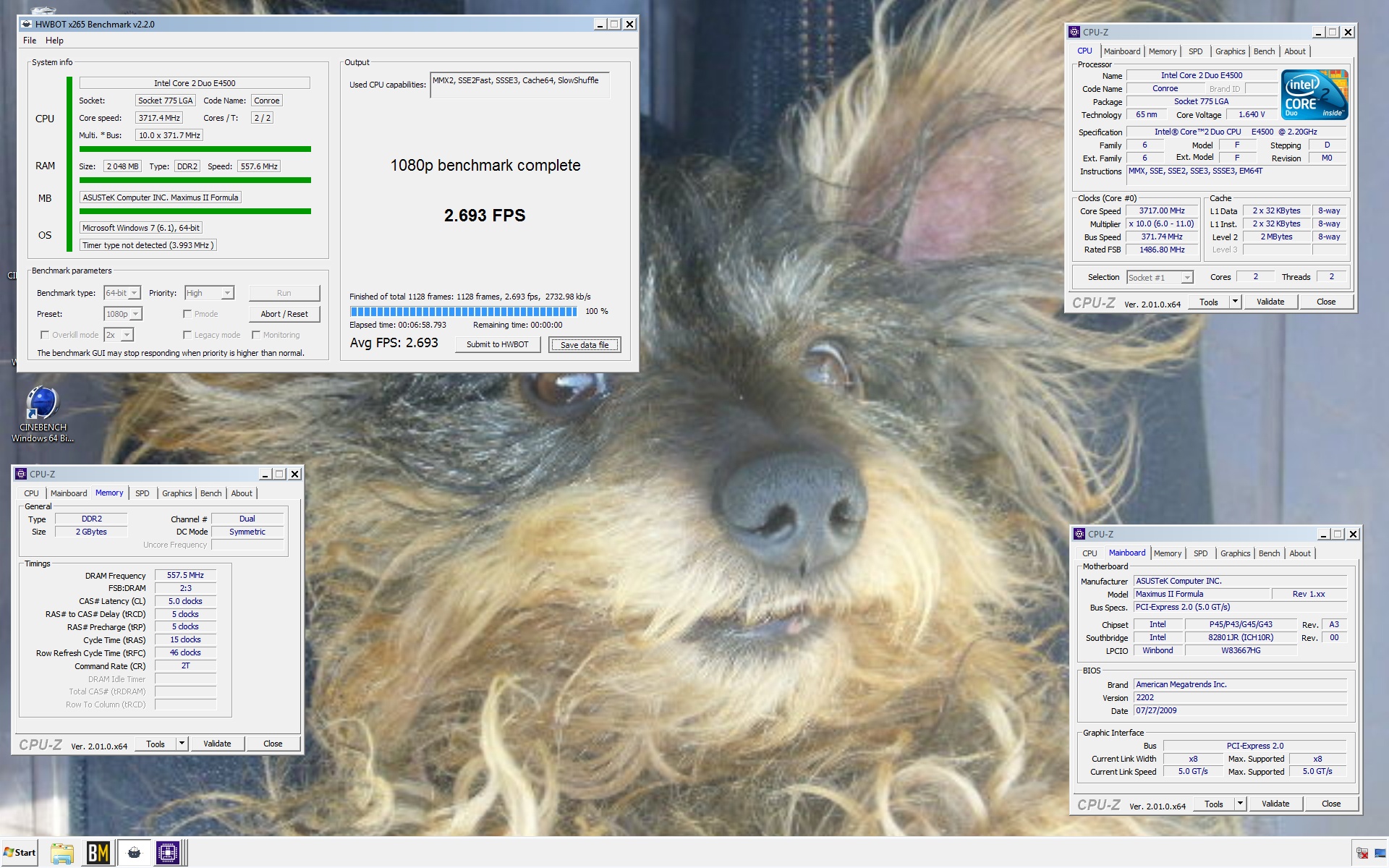The image size is (1389, 868).
Task: Click the Core Speed 3717.00 MHz field
Action: [1162, 211]
